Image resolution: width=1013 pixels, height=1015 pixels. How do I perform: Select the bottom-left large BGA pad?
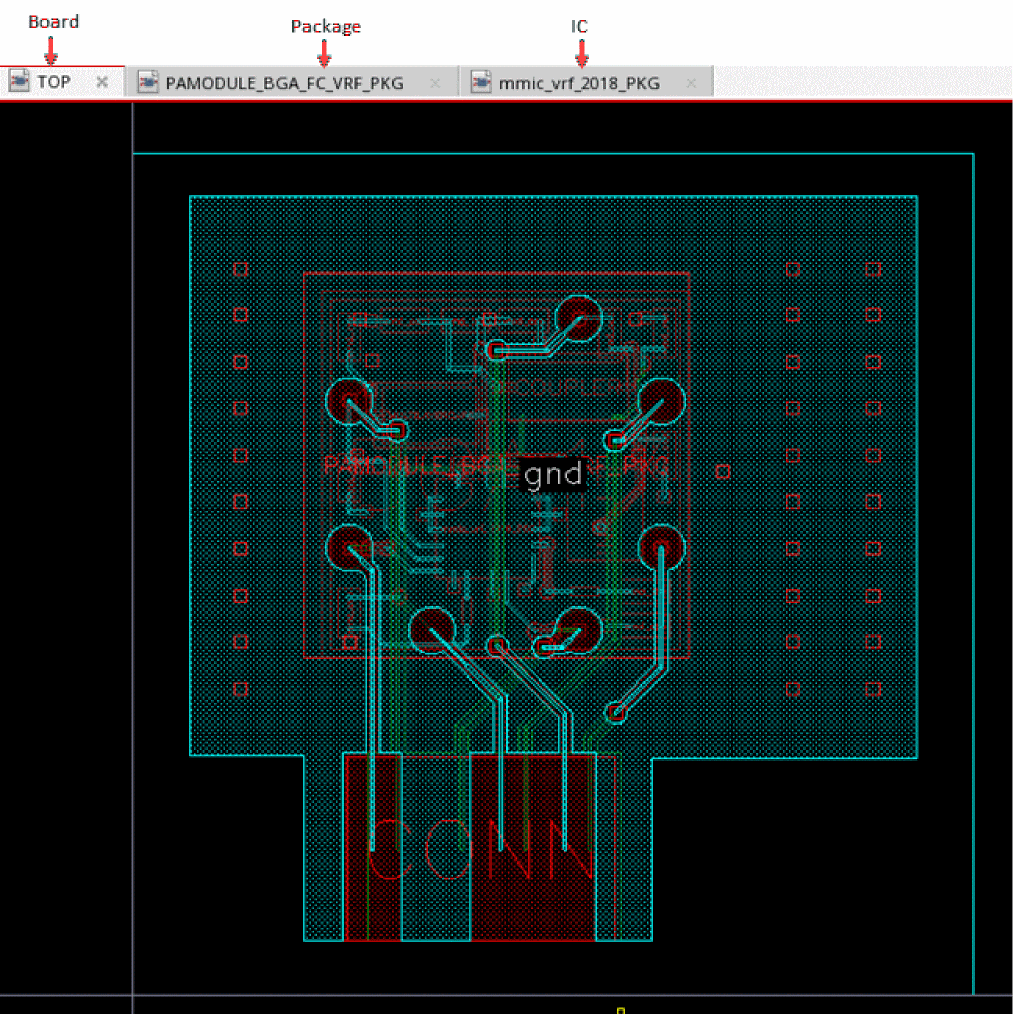point(432,629)
